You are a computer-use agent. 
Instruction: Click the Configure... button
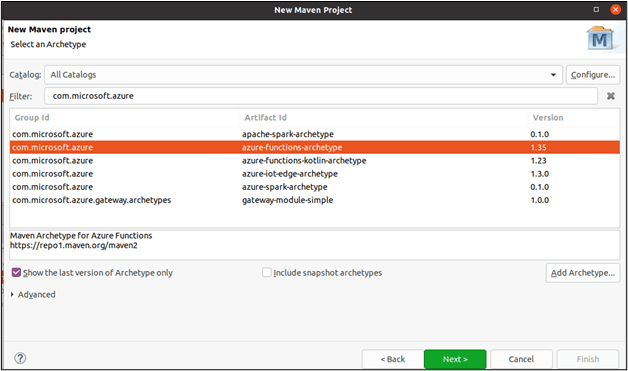[593, 75]
